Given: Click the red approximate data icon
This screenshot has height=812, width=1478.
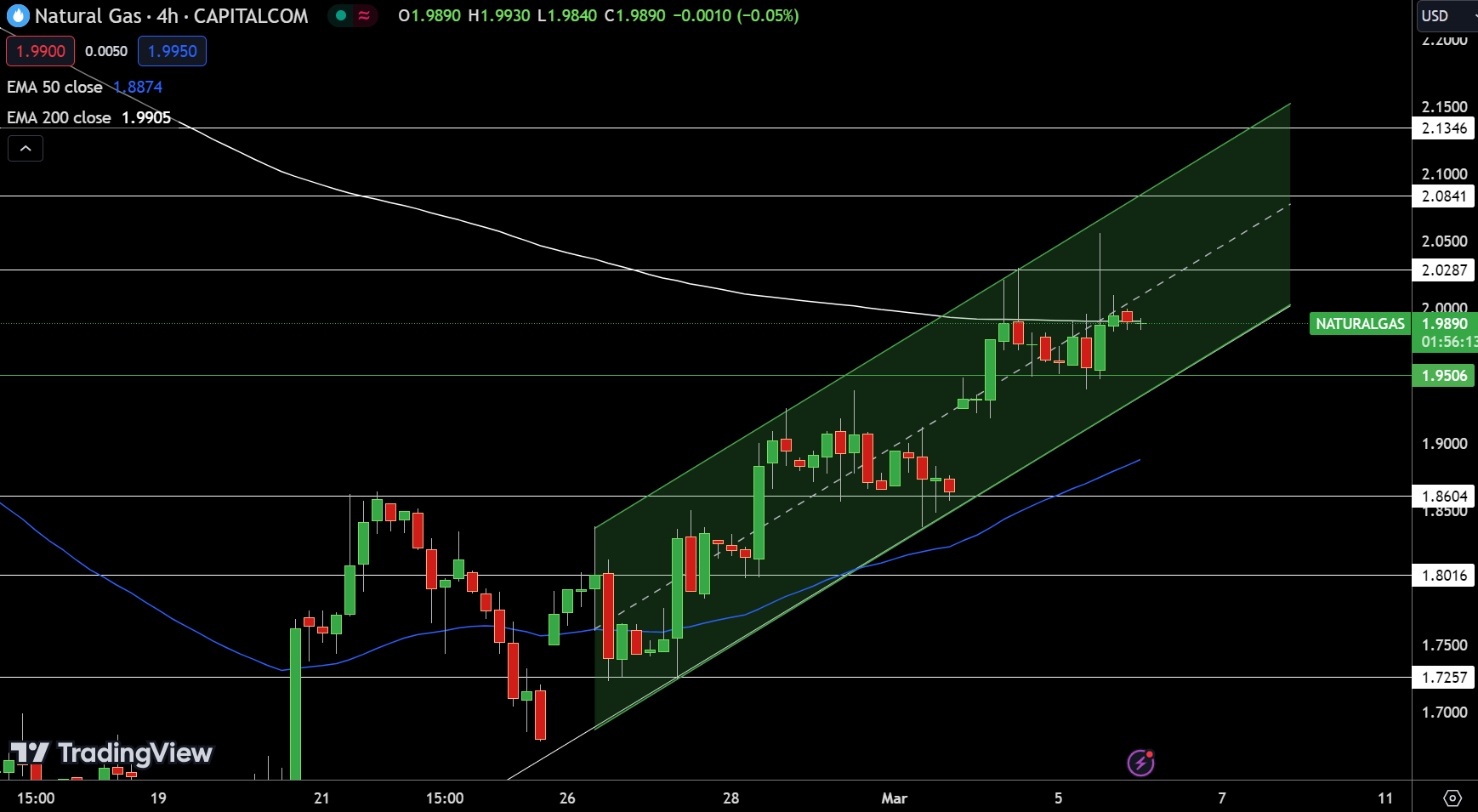Looking at the screenshot, I should tap(364, 15).
